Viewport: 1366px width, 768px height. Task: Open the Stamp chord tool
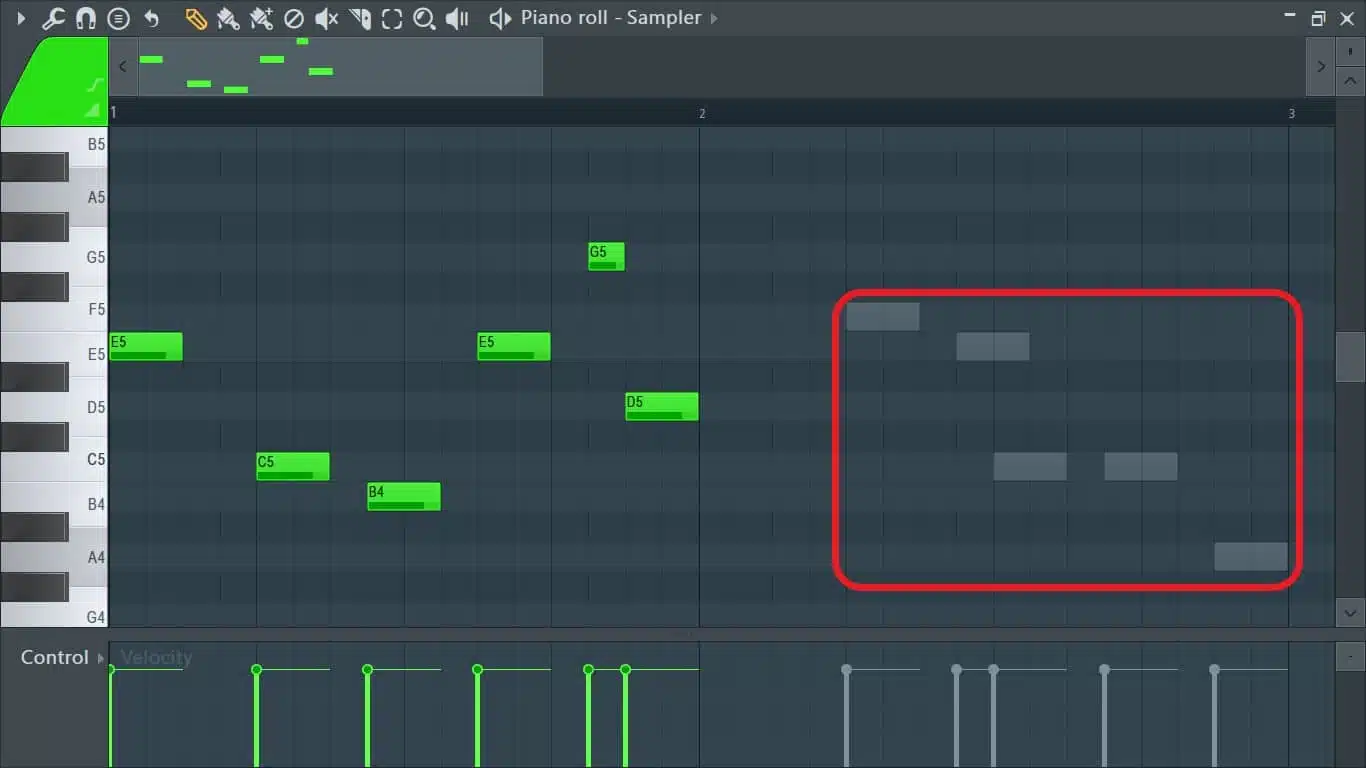[x=119, y=18]
